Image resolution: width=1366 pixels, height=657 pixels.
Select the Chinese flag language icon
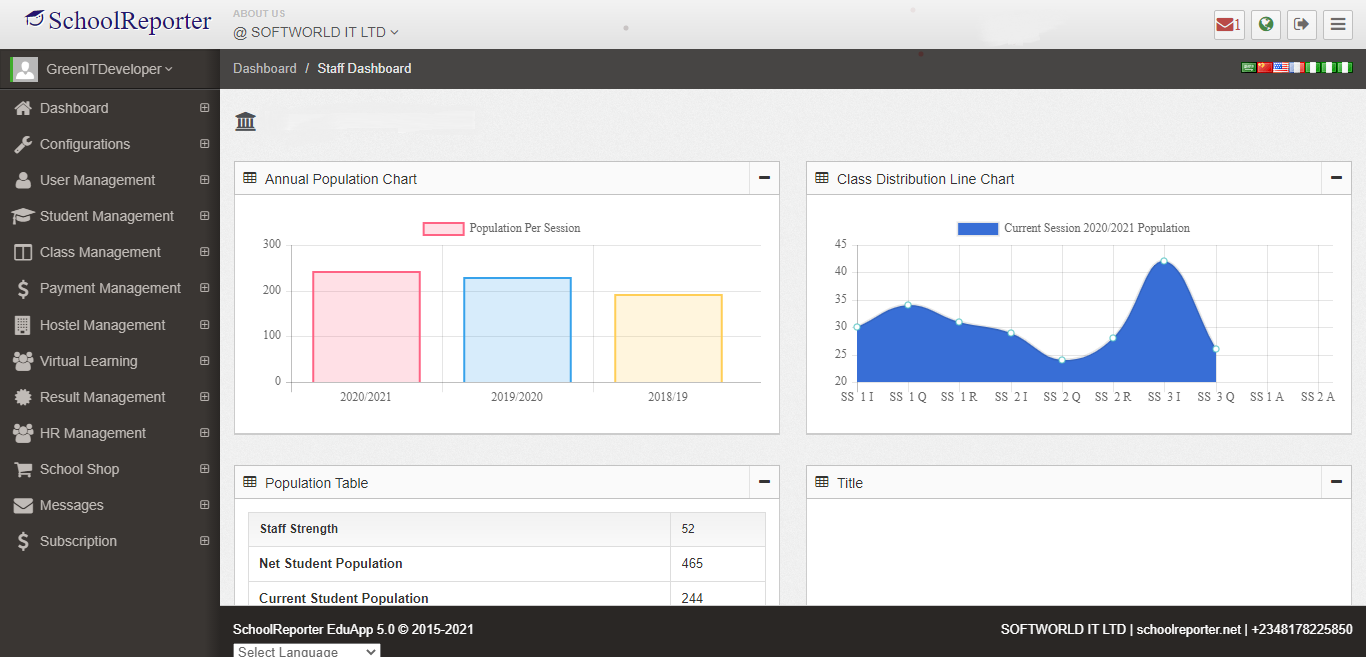tap(1265, 68)
